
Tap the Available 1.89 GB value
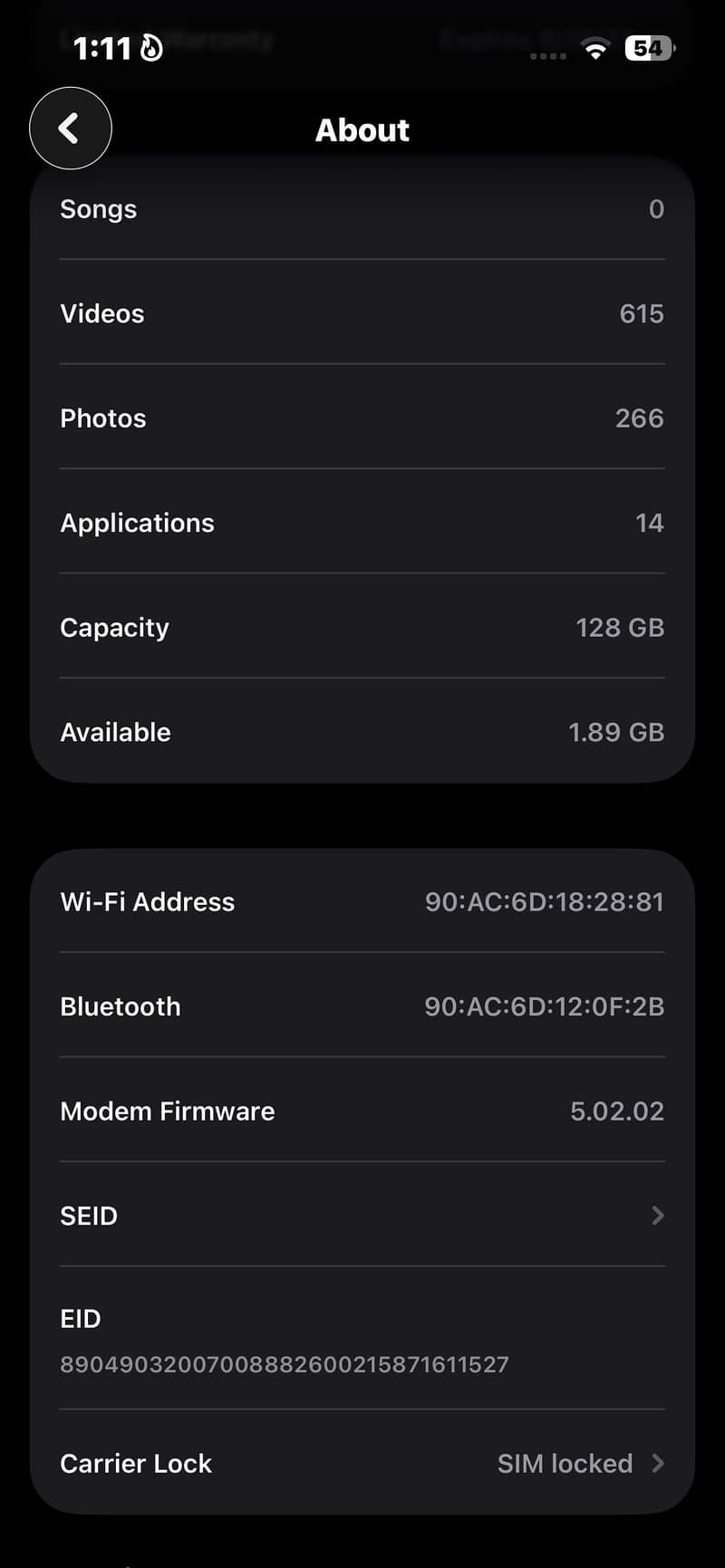point(616,732)
